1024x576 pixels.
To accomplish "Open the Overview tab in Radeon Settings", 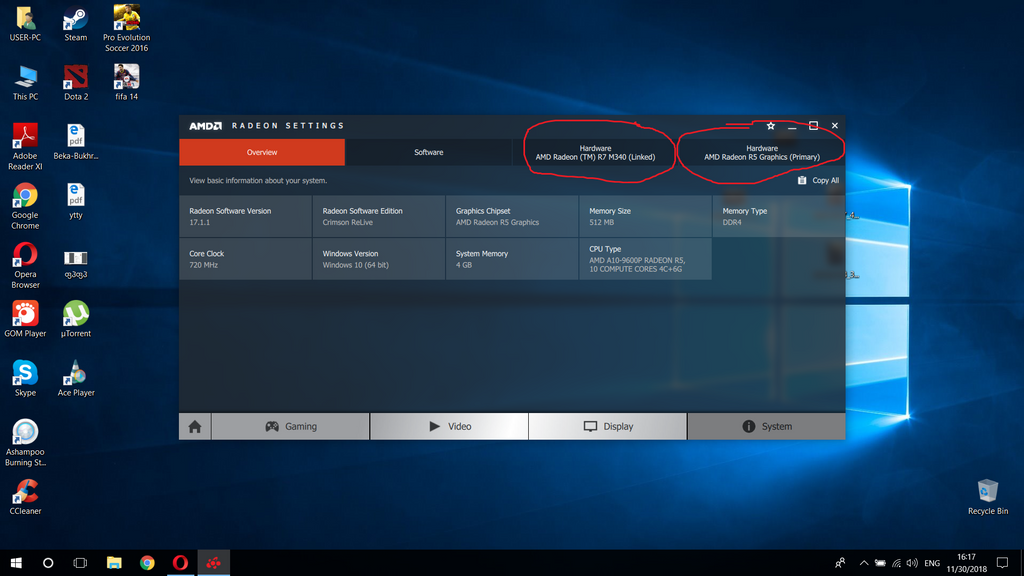I will [x=262, y=152].
